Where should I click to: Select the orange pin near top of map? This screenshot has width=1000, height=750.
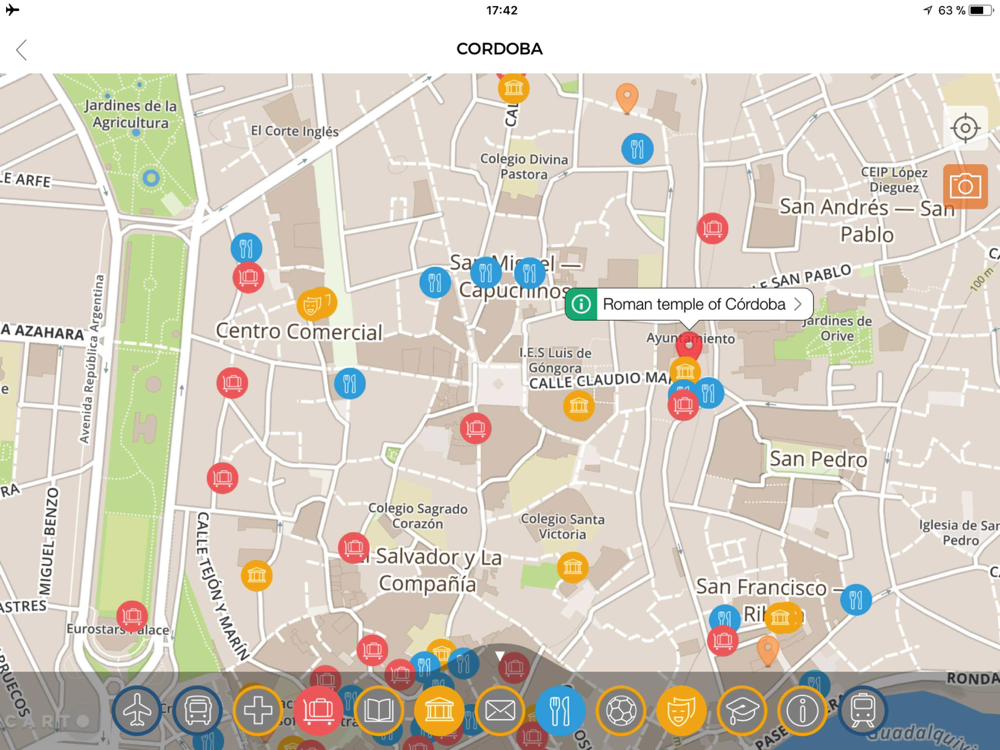tap(627, 98)
